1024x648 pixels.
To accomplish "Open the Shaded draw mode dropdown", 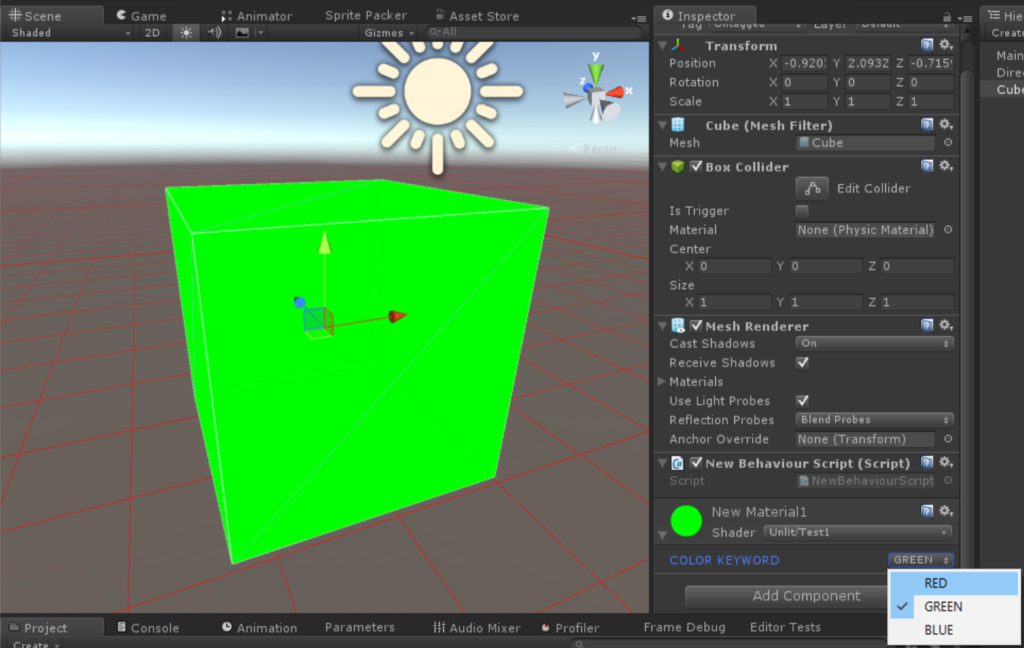I will click(69, 33).
